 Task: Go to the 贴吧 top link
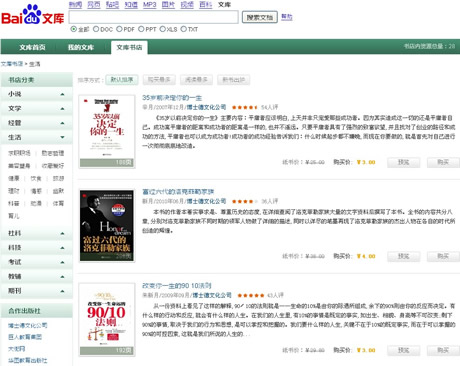click(112, 5)
